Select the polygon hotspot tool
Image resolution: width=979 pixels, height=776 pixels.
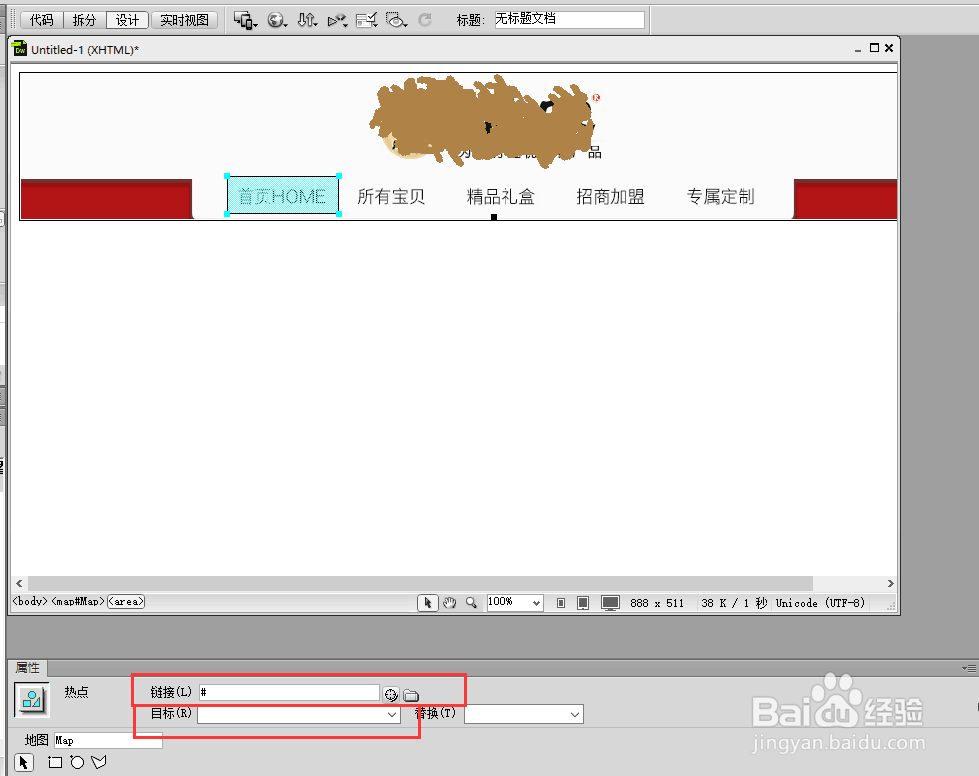point(99,762)
